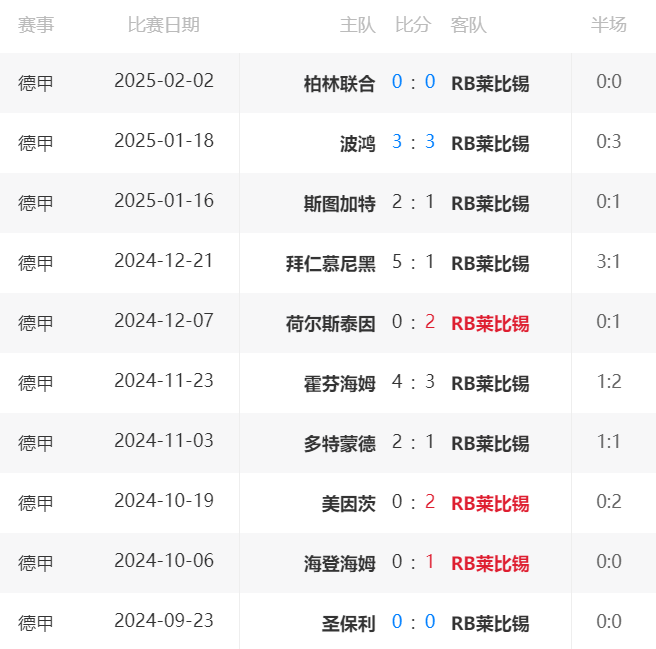Viewport: 656px width, 649px height.
Task: Click date 2025-02-02
Action: pyautogui.click(x=164, y=81)
